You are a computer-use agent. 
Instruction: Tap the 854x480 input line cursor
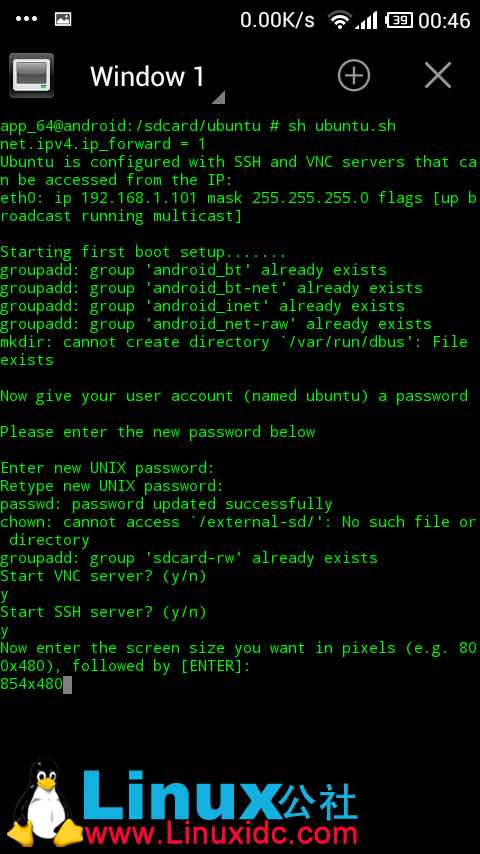point(67,684)
